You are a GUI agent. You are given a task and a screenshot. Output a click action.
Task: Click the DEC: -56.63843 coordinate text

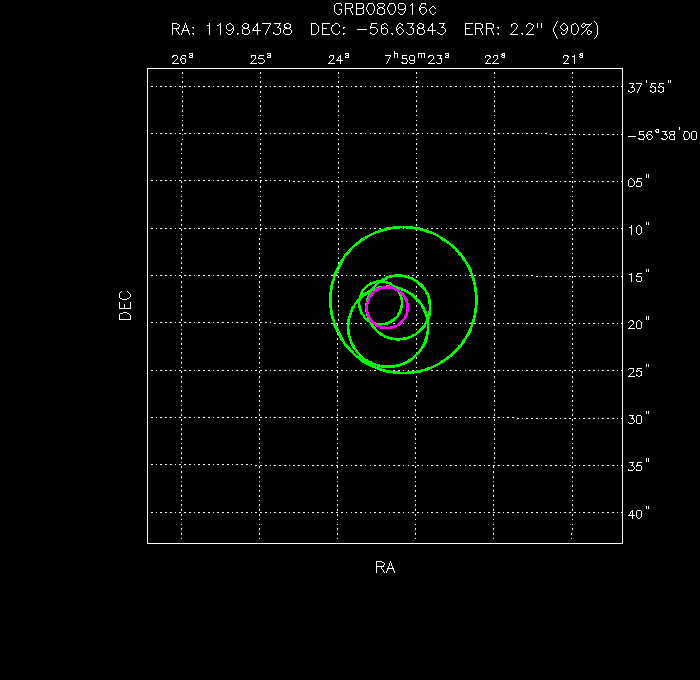pyautogui.click(x=378, y=29)
